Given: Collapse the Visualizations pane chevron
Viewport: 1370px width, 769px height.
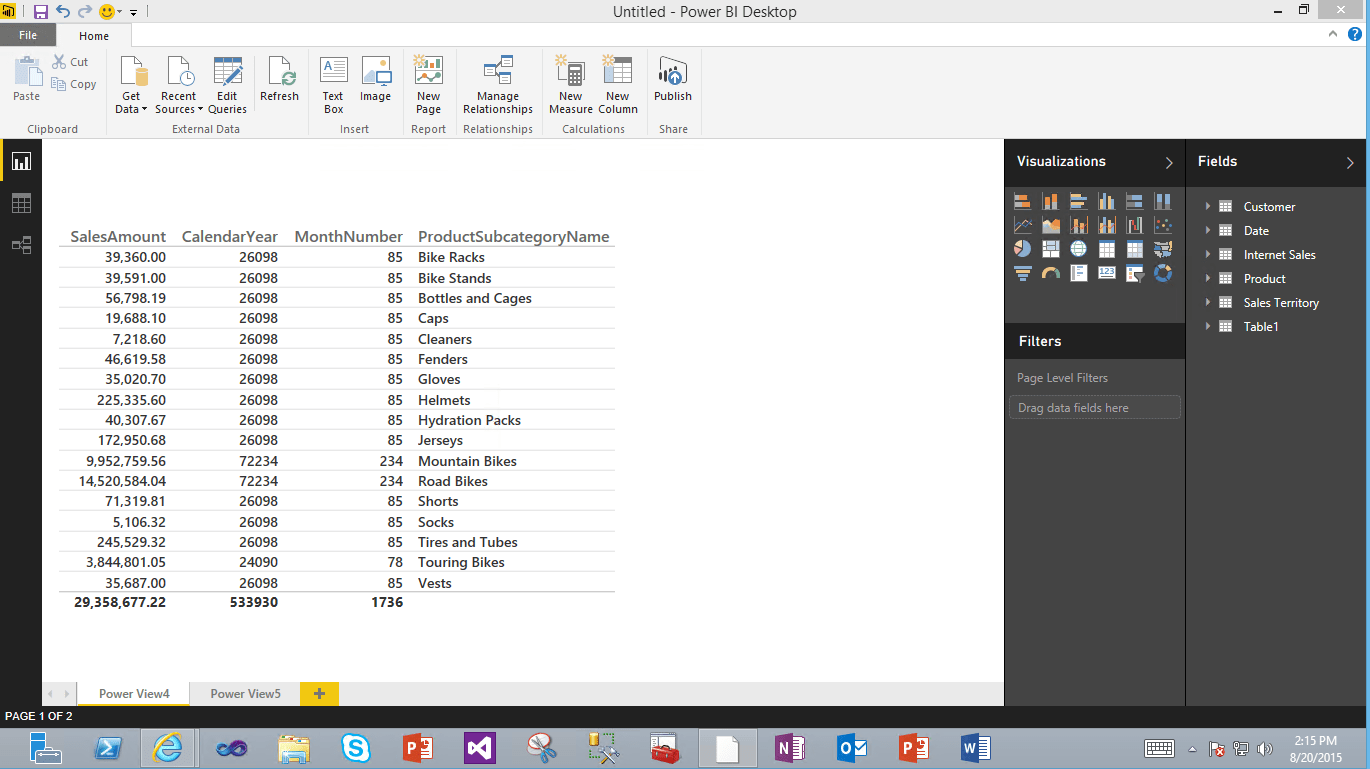Looking at the screenshot, I should (x=1169, y=163).
